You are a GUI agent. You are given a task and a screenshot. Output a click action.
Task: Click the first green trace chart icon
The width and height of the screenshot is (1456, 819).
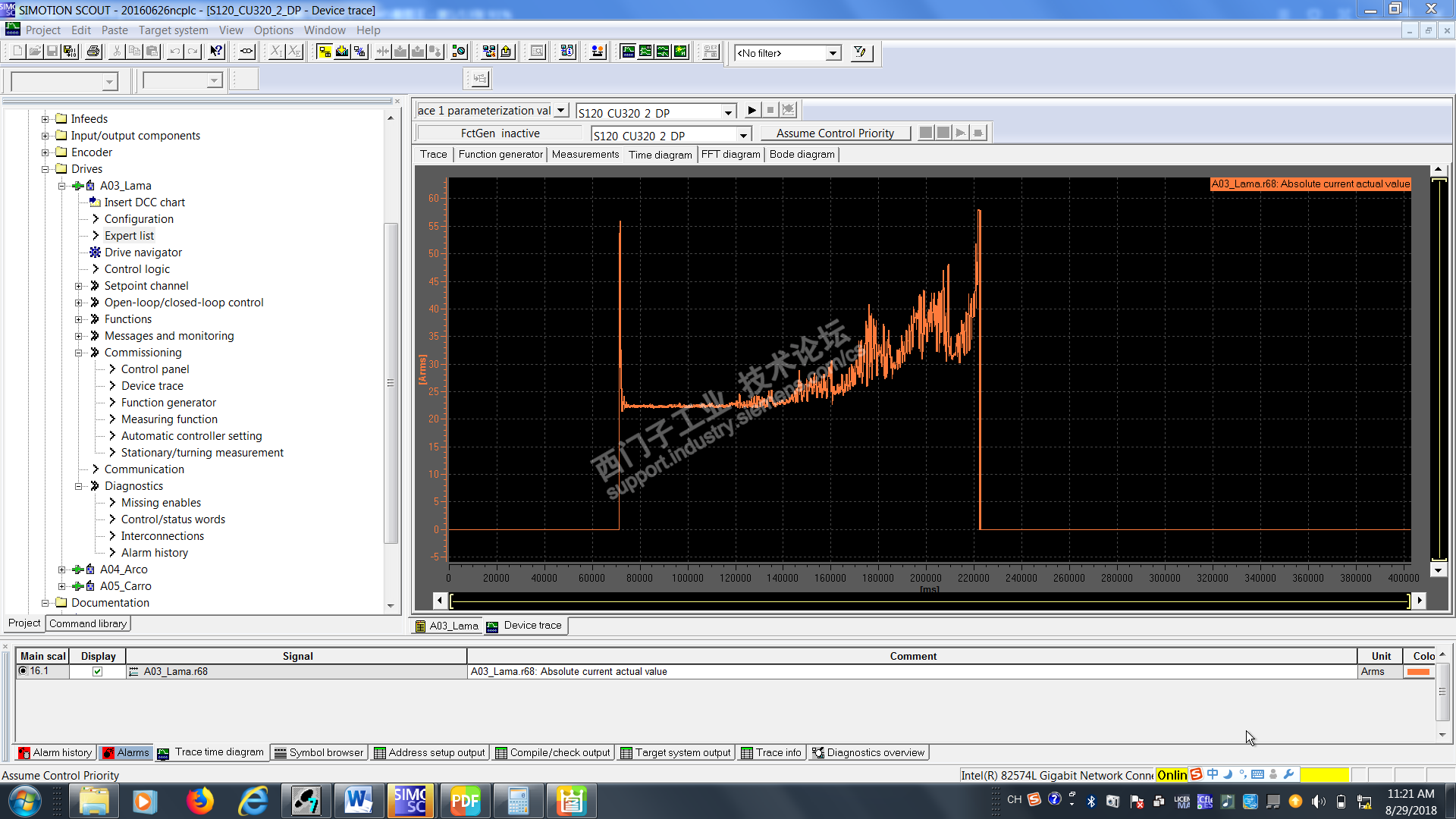628,52
